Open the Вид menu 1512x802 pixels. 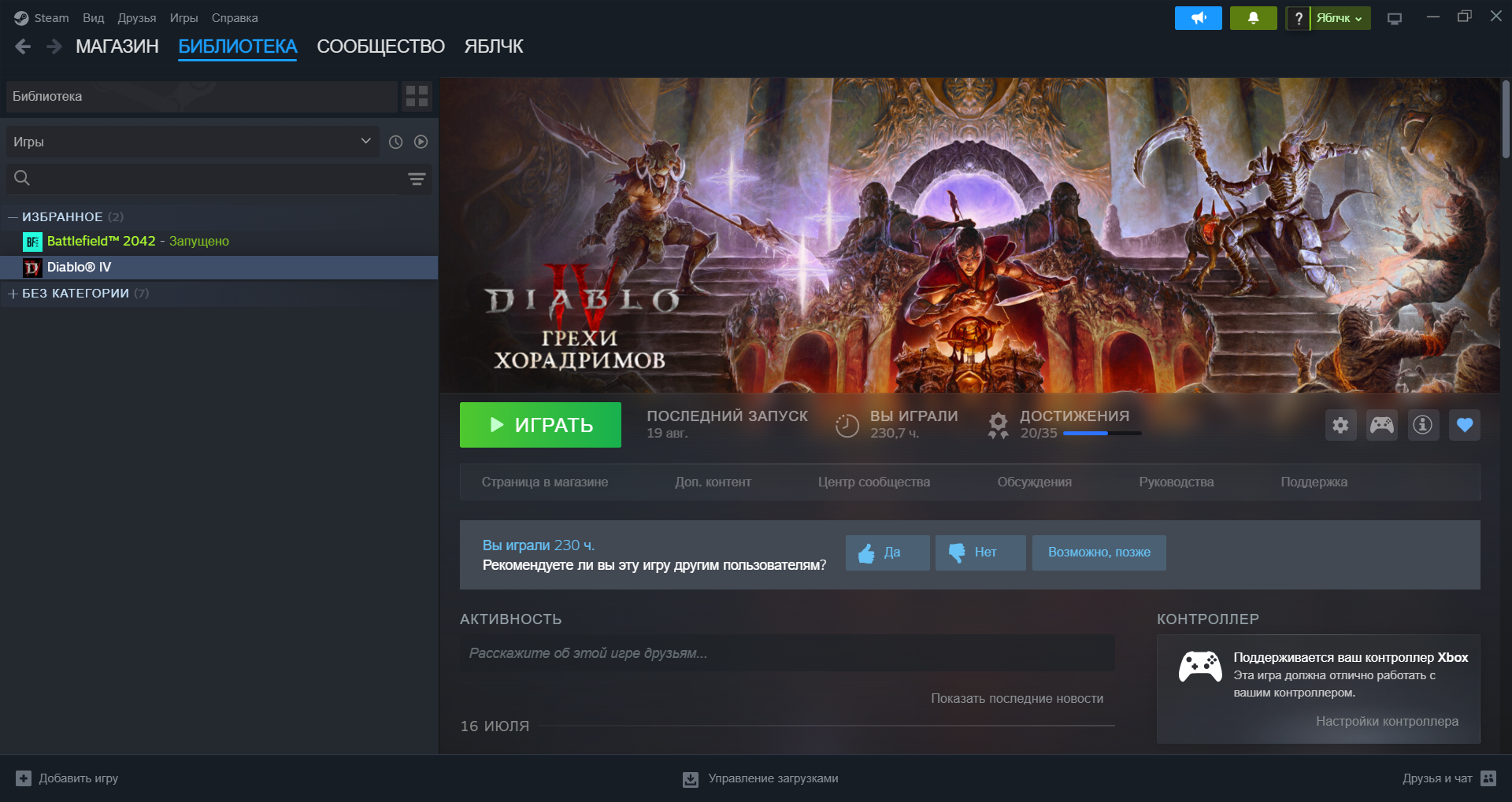pyautogui.click(x=93, y=18)
